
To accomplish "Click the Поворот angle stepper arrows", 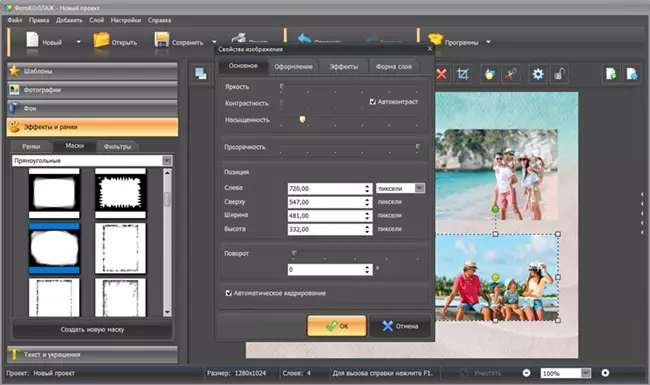I will coord(367,269).
